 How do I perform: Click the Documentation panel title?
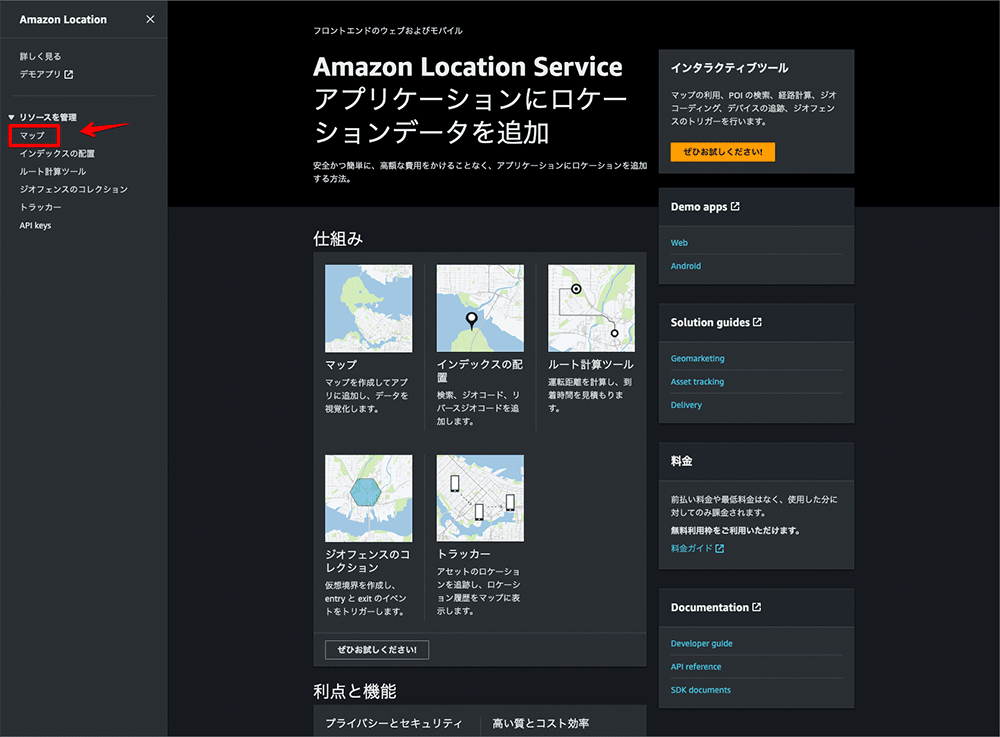(710, 608)
